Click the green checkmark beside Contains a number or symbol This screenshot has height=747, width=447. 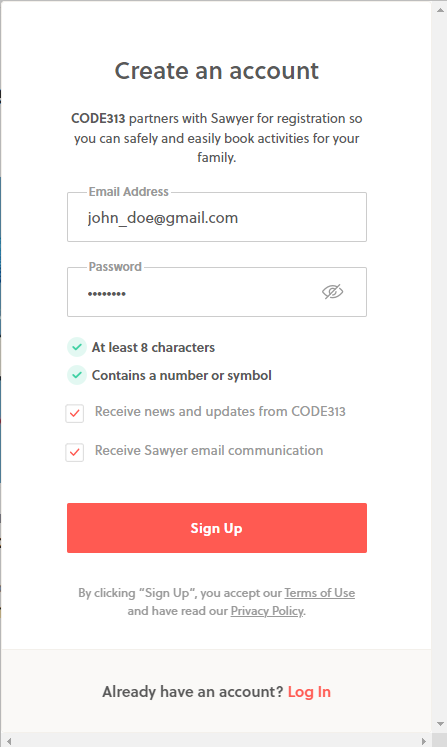77,375
